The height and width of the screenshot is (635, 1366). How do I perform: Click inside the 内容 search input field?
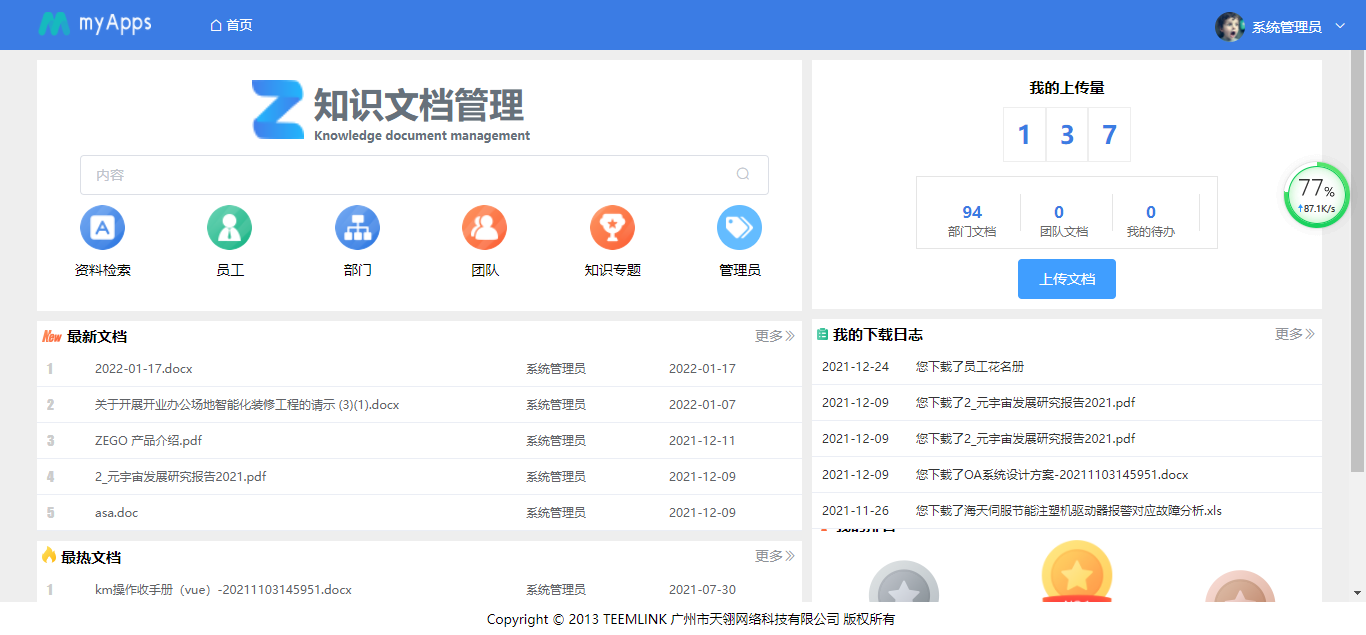(400, 174)
